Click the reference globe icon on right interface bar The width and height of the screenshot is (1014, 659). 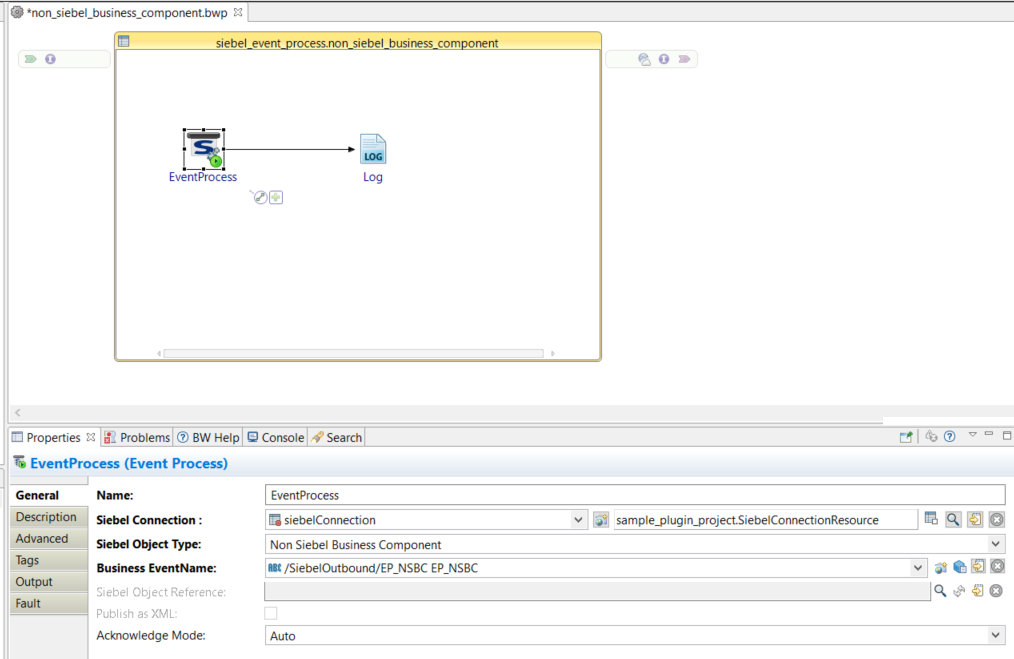pyautogui.click(x=644, y=59)
